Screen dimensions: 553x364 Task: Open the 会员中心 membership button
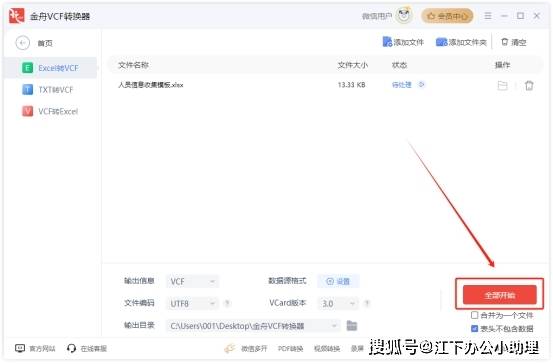click(x=447, y=16)
